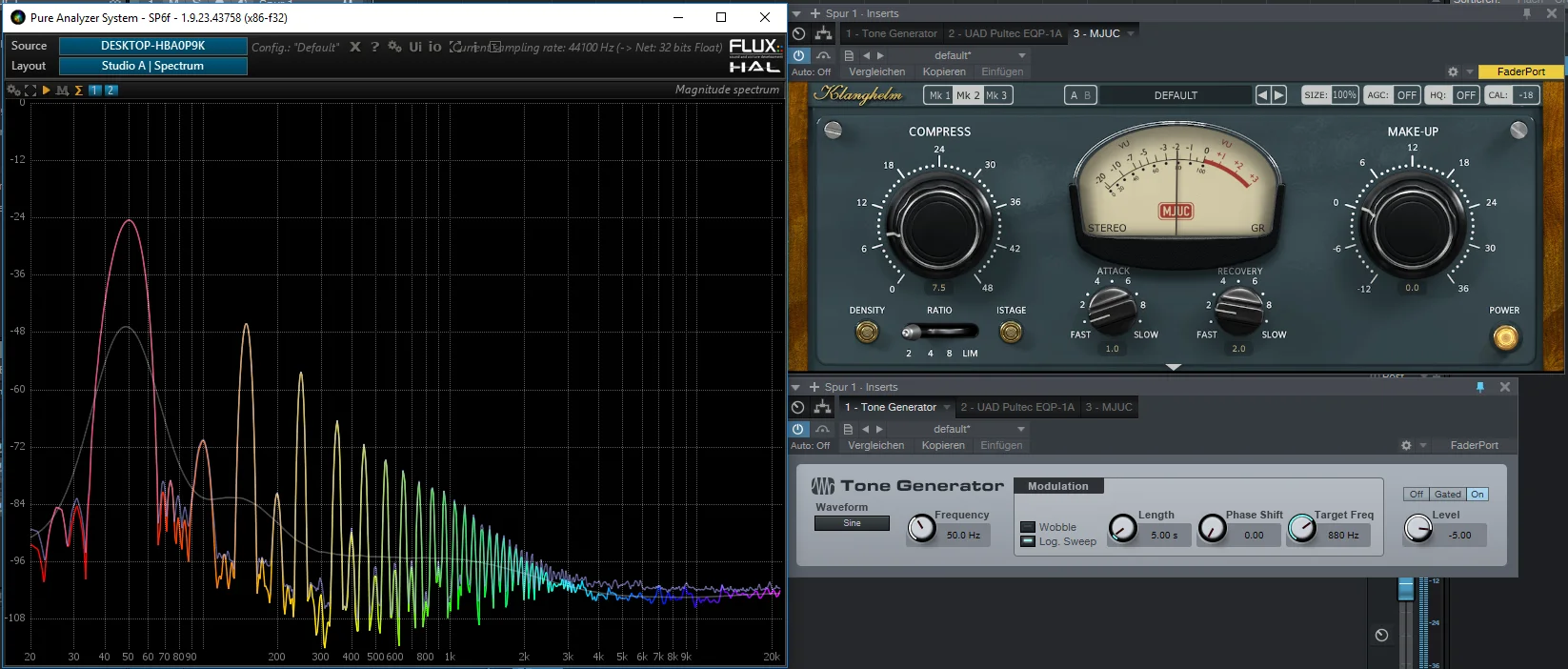Set the Tone Generator output to Gated

click(x=1448, y=495)
